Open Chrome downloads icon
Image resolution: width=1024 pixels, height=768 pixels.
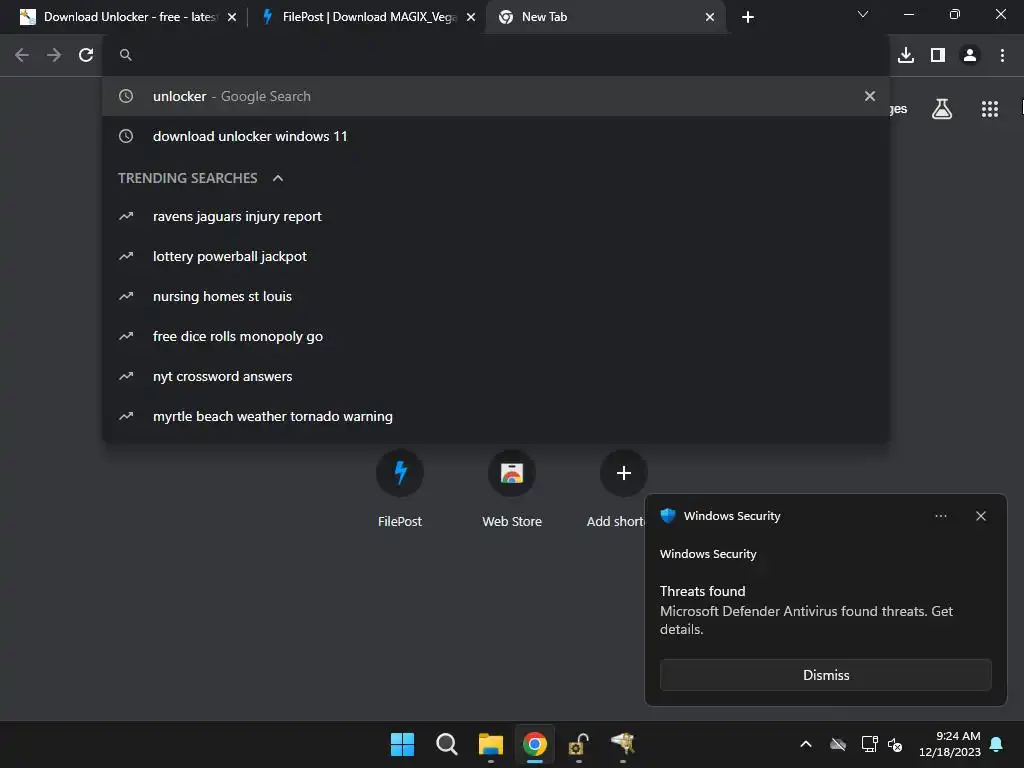(906, 55)
